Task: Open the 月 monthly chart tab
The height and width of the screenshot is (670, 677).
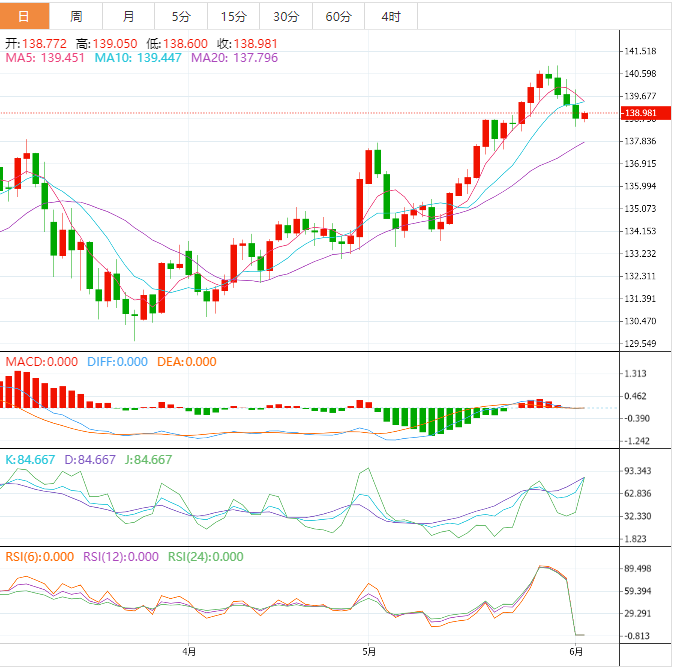Action: [x=129, y=16]
